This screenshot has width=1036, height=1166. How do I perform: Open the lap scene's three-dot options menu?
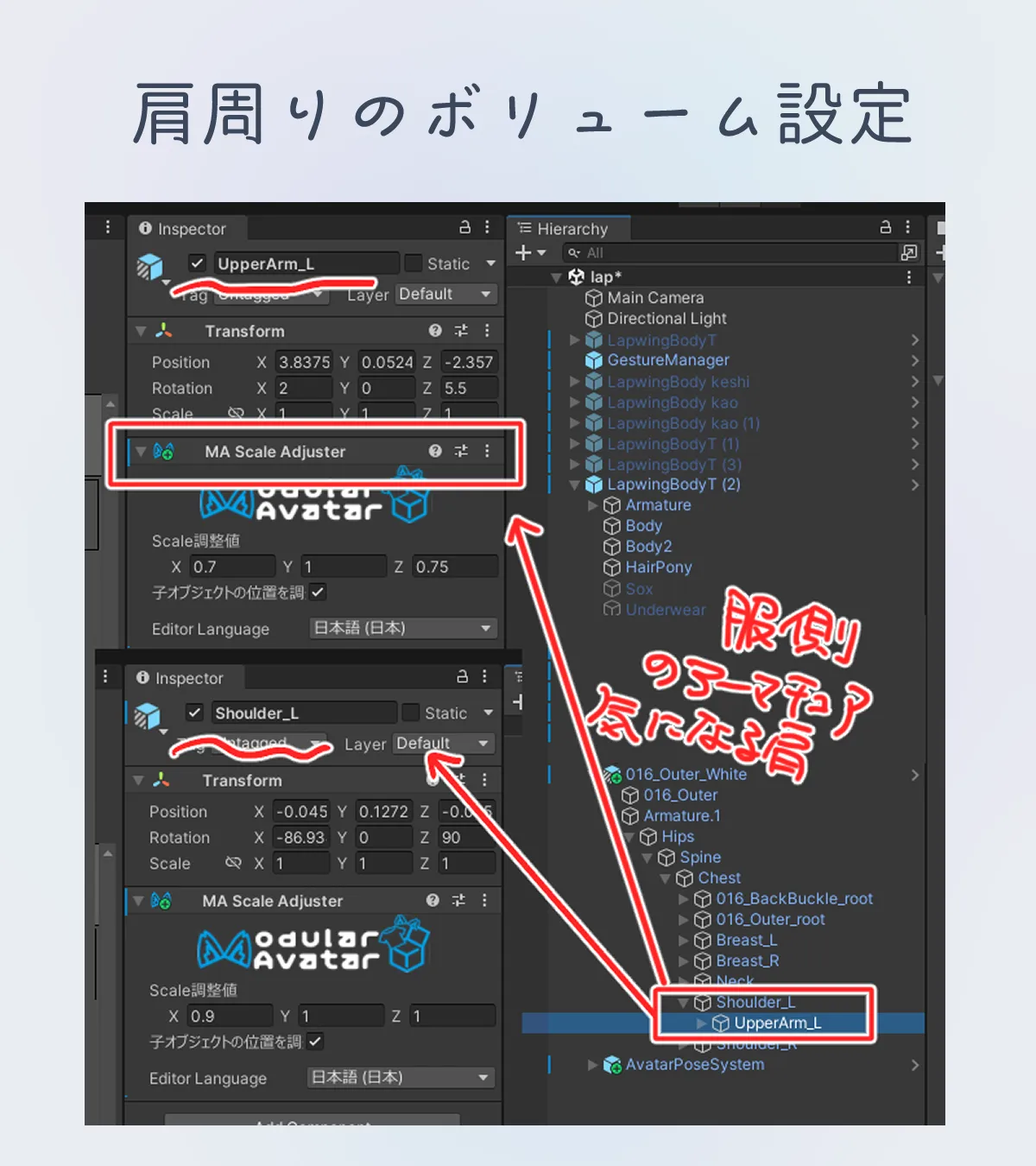908,277
